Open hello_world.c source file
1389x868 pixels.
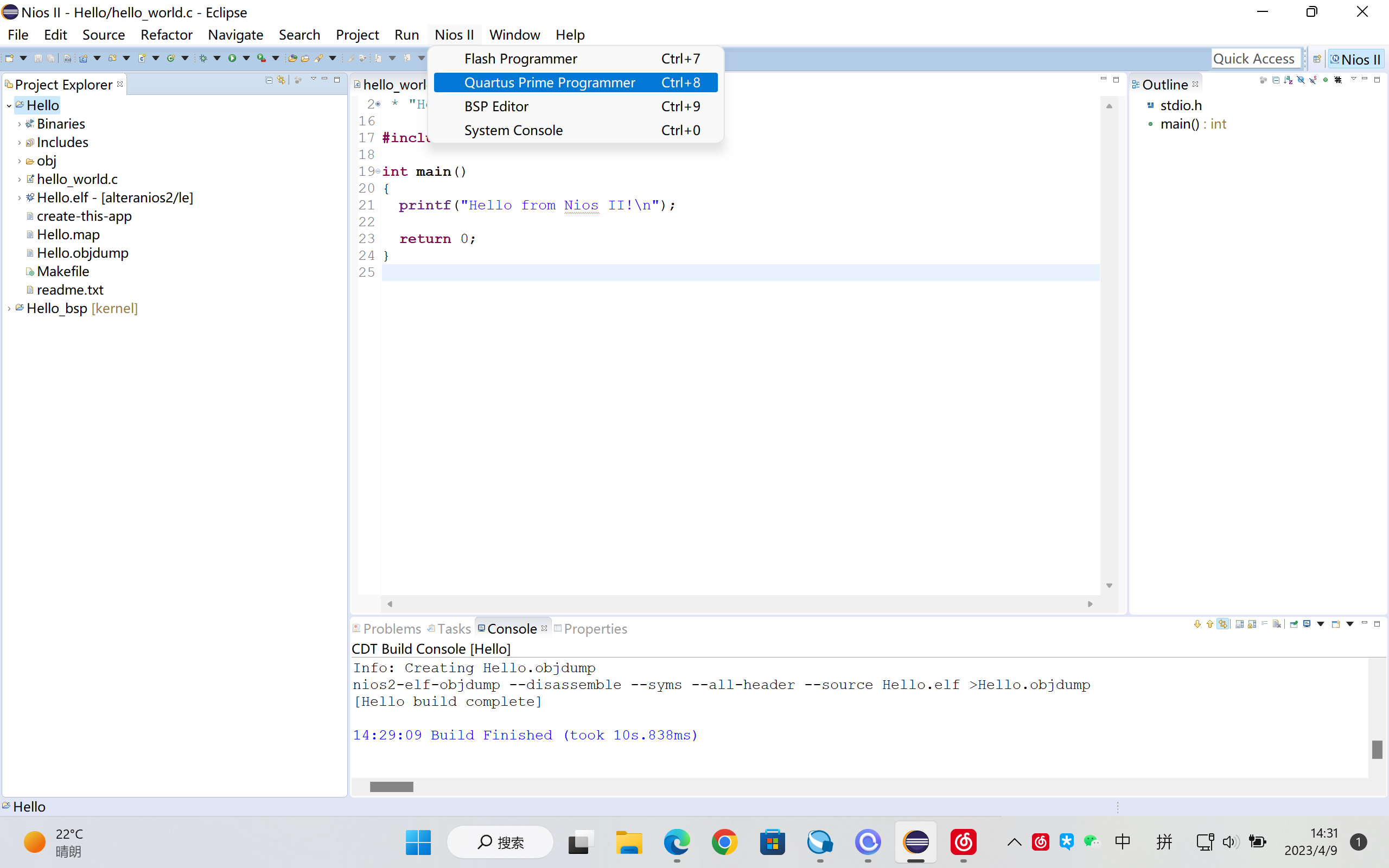coord(78,178)
